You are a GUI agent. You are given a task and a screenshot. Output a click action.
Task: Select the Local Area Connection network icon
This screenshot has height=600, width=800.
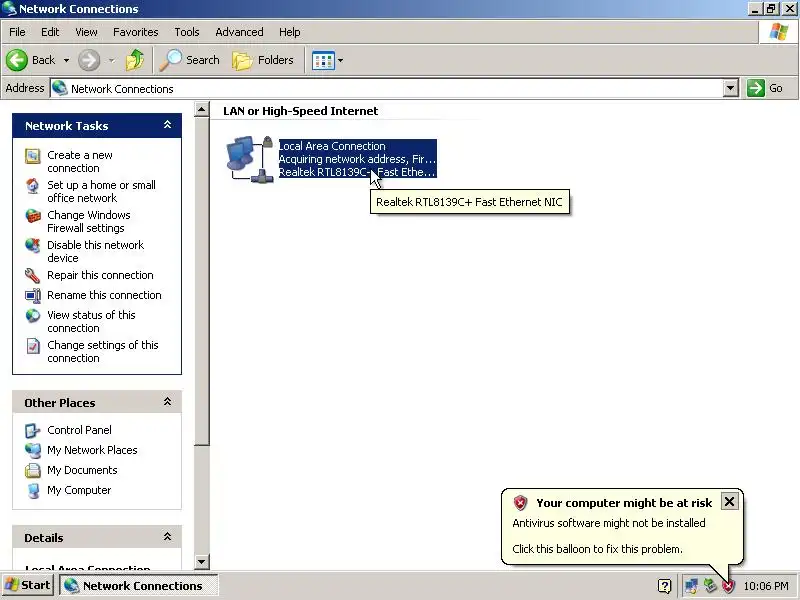tap(250, 159)
